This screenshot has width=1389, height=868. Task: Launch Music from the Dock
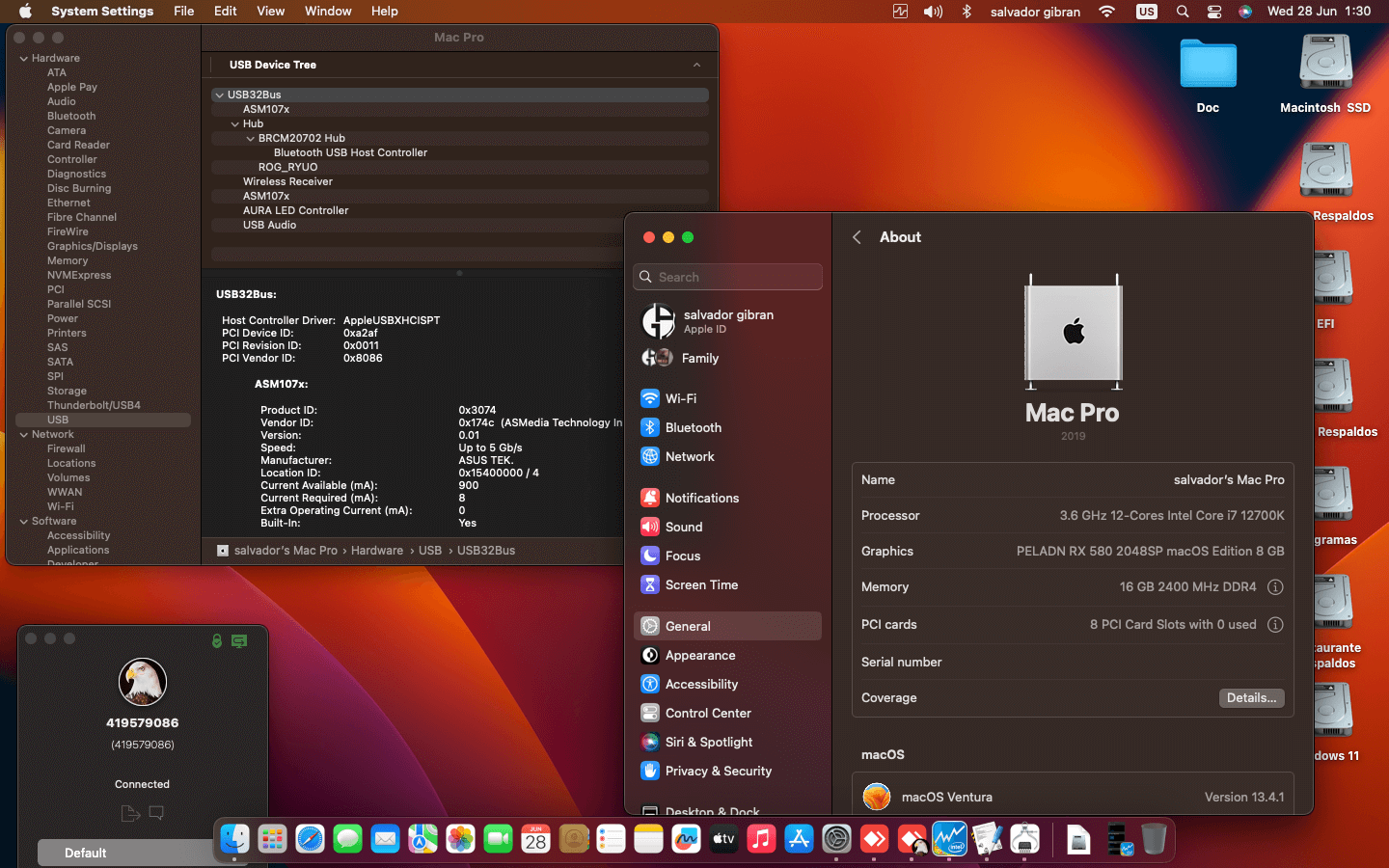pyautogui.click(x=761, y=839)
